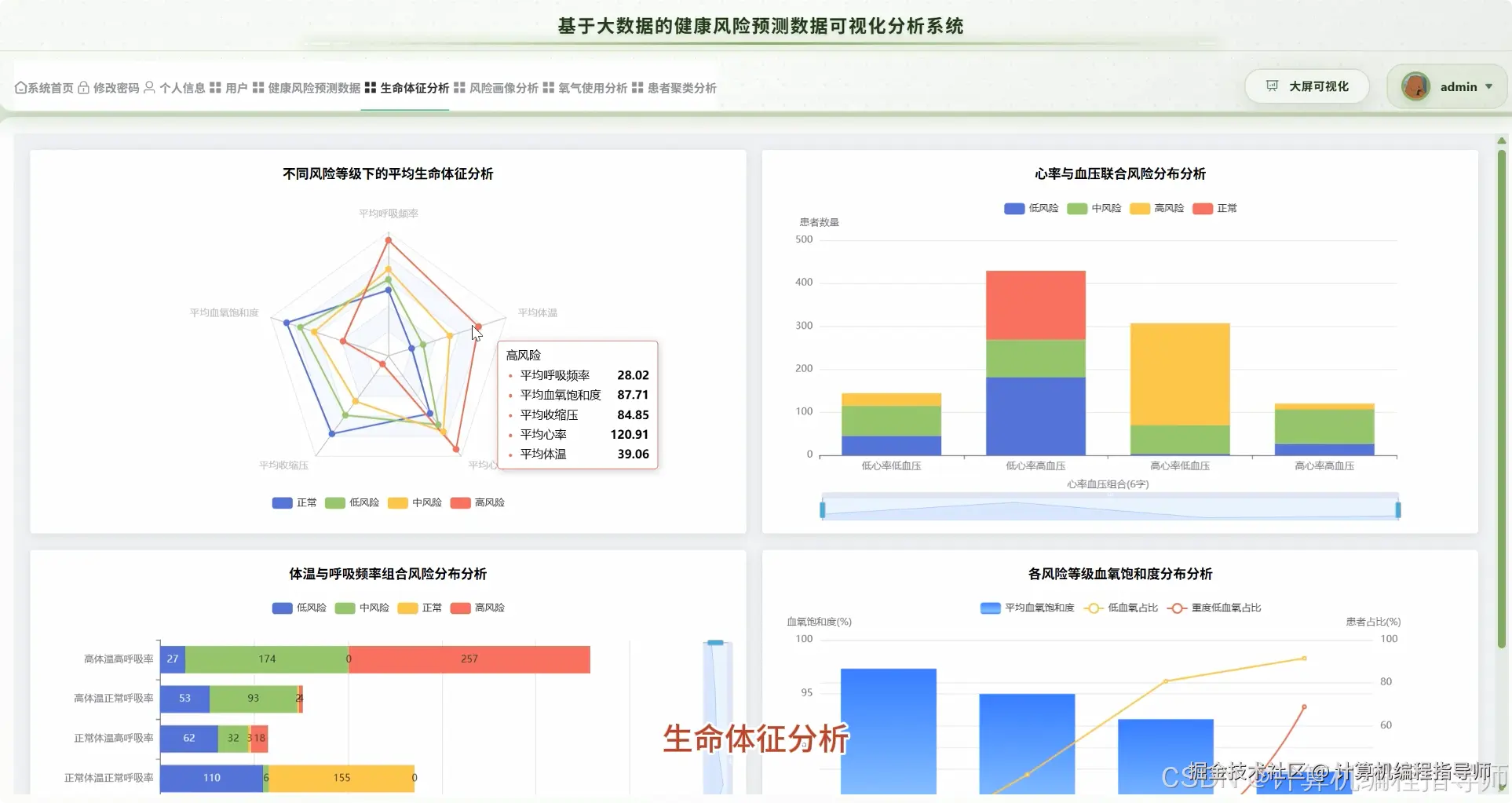Open 风险画像分析 menu item

pos(504,88)
